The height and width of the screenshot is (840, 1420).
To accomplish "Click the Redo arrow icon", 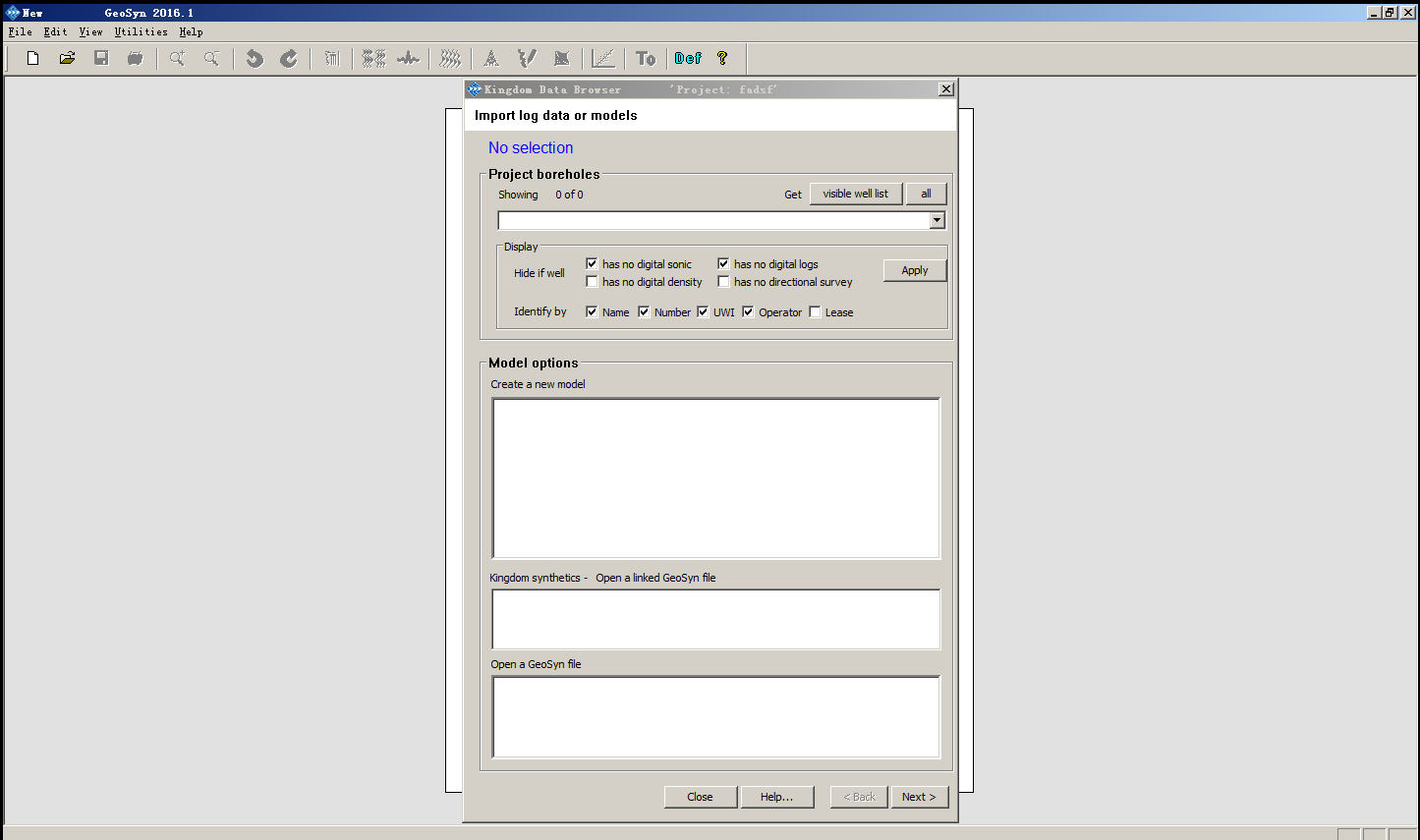I will coord(289,59).
